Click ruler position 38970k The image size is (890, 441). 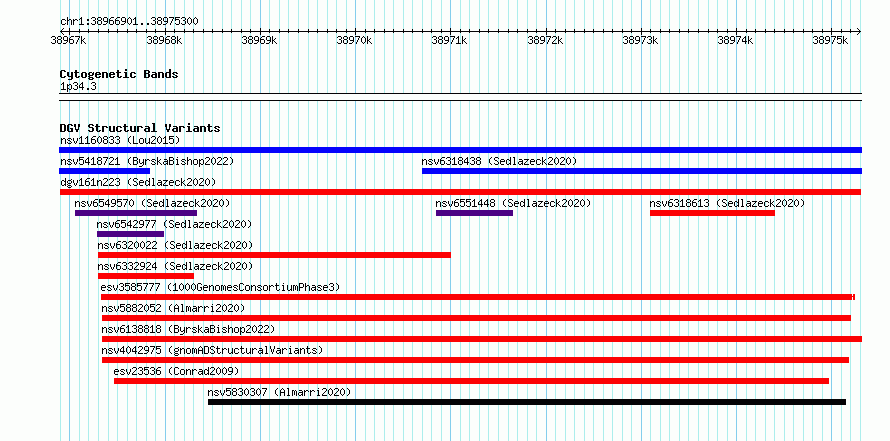coord(355,40)
